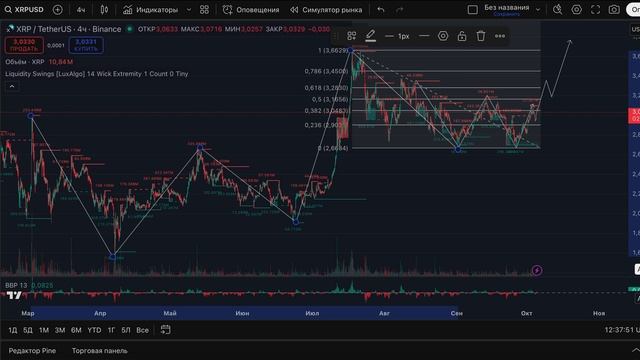Set range to 5Д
Image resolution: width=640 pixels, height=360 pixels.
(28, 330)
